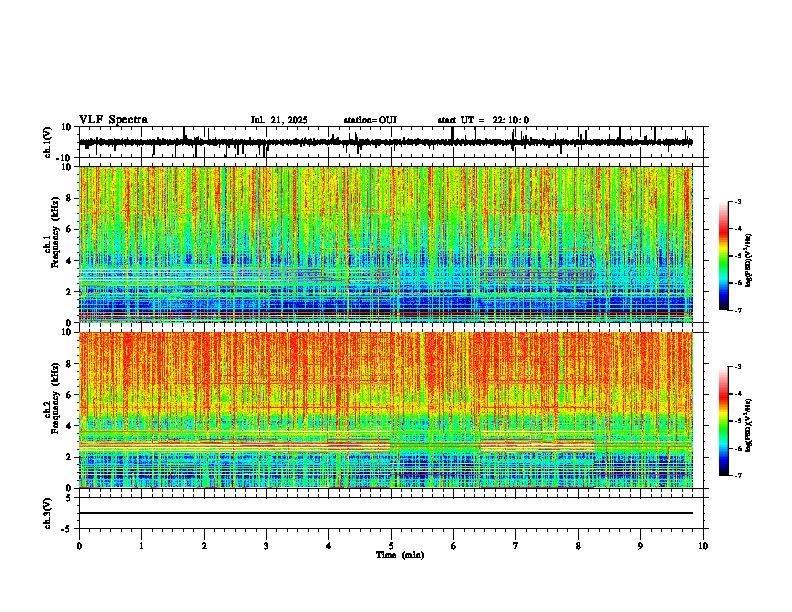Click the "-3" tick on ch.1 colorbar
This screenshot has width=792, height=612.
[x=738, y=201]
